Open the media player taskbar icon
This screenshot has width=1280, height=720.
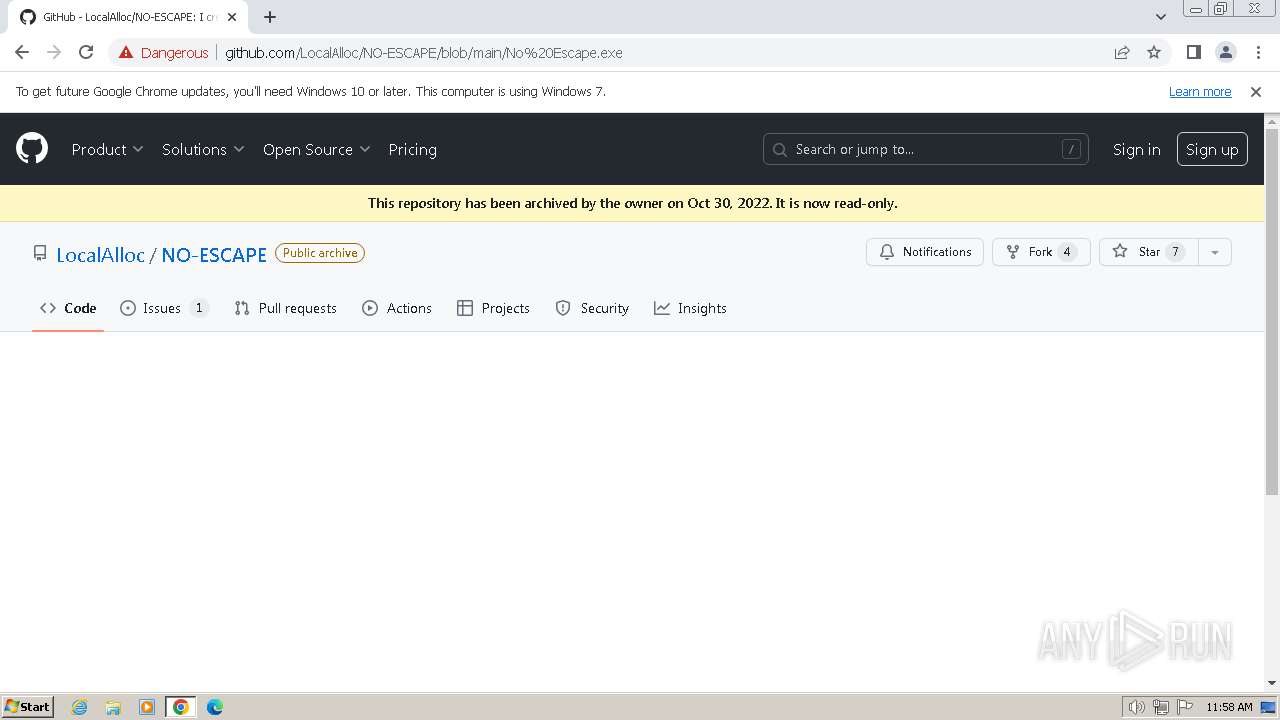147,707
